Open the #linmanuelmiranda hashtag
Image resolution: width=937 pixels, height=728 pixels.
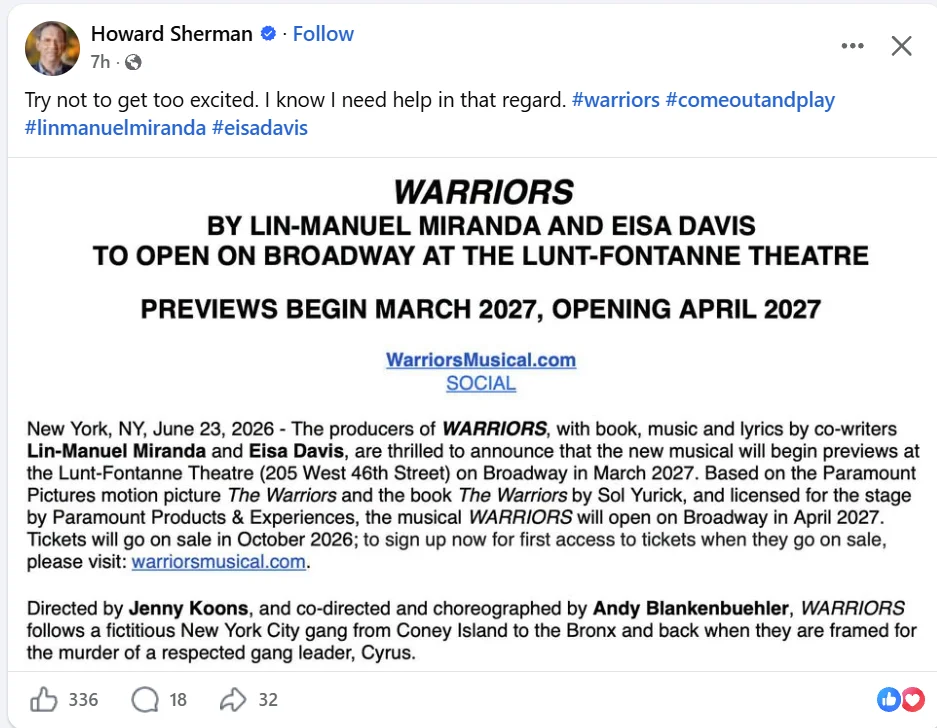click(115, 127)
